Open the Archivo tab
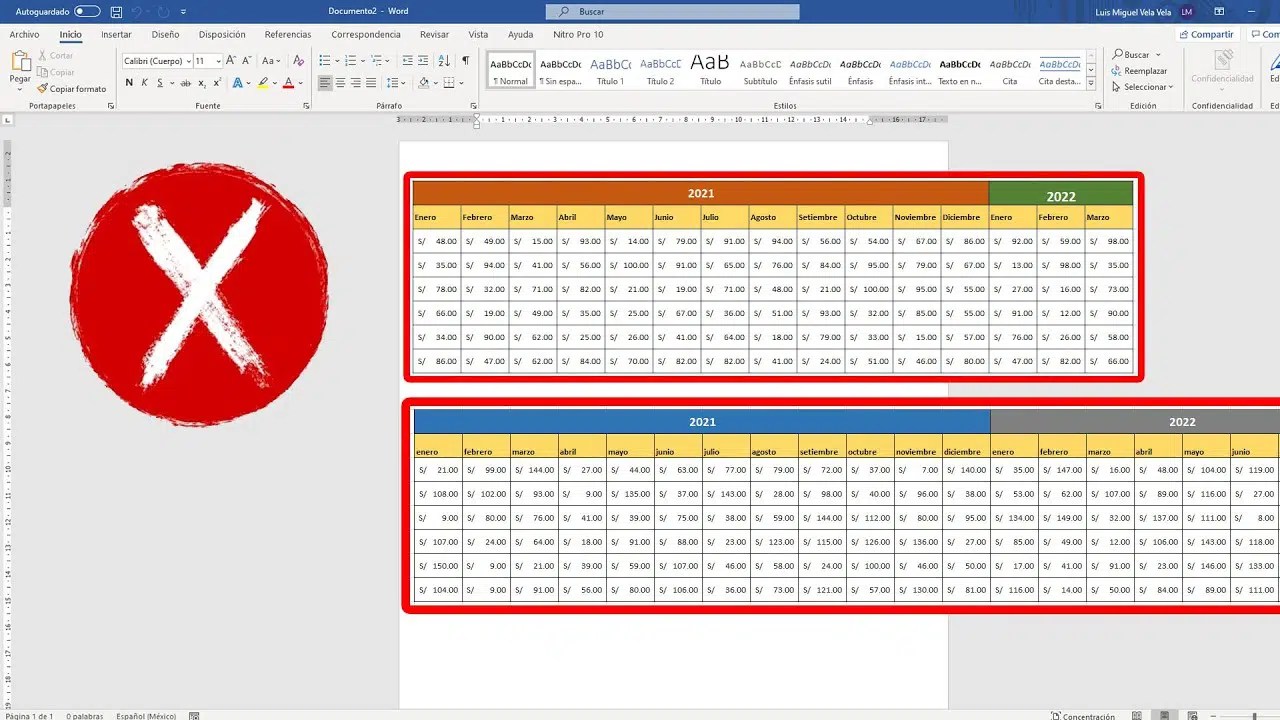1280x720 pixels. [24, 34]
